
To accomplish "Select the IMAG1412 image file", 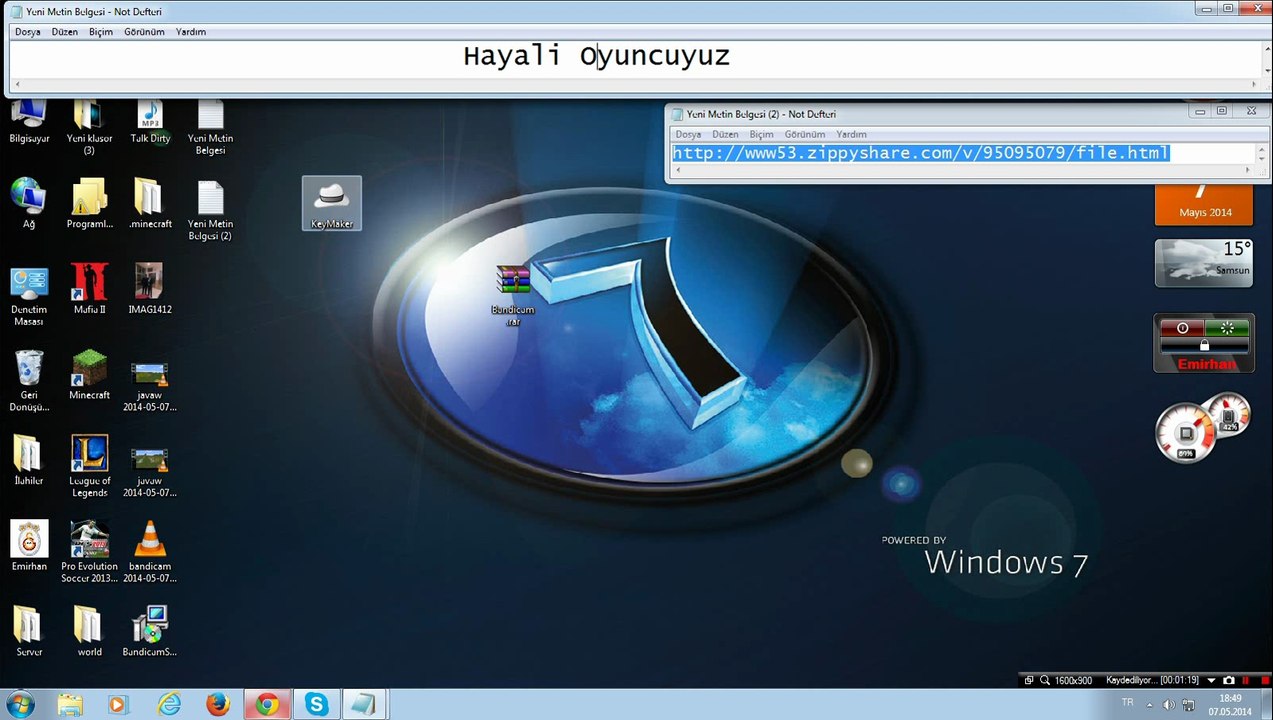I will pos(150,289).
